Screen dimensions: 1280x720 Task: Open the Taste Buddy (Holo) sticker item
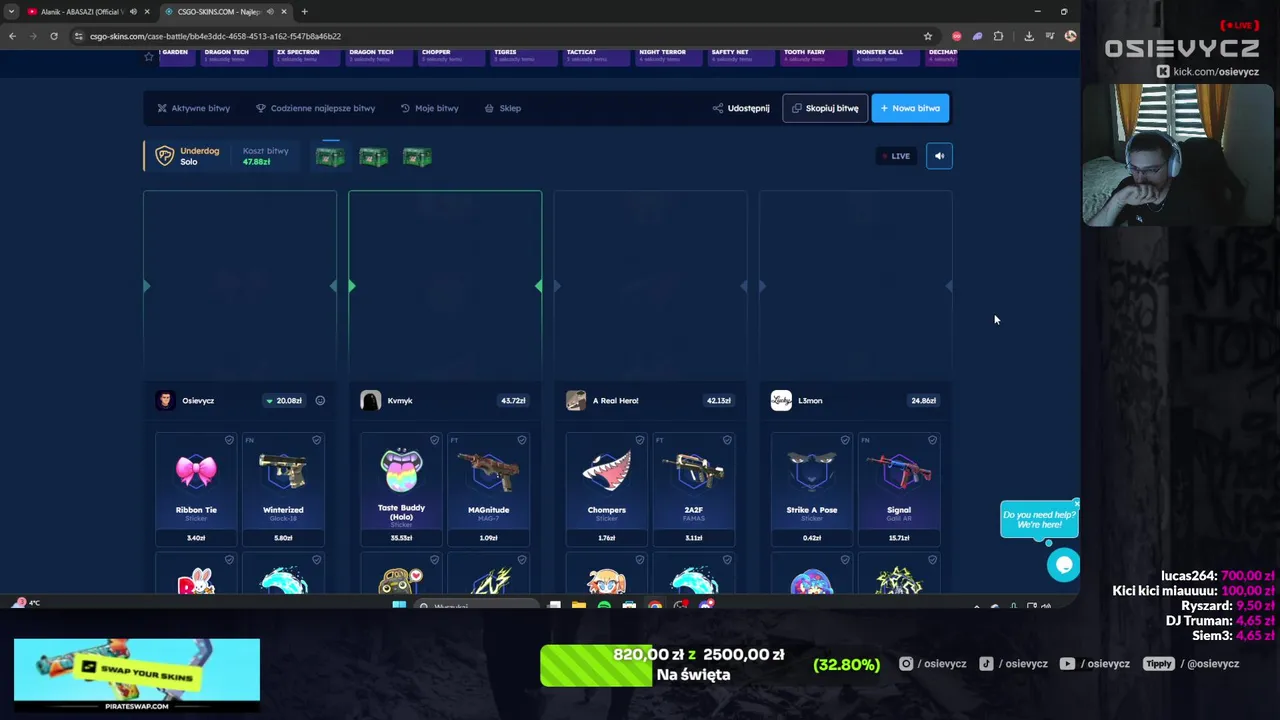(401, 489)
